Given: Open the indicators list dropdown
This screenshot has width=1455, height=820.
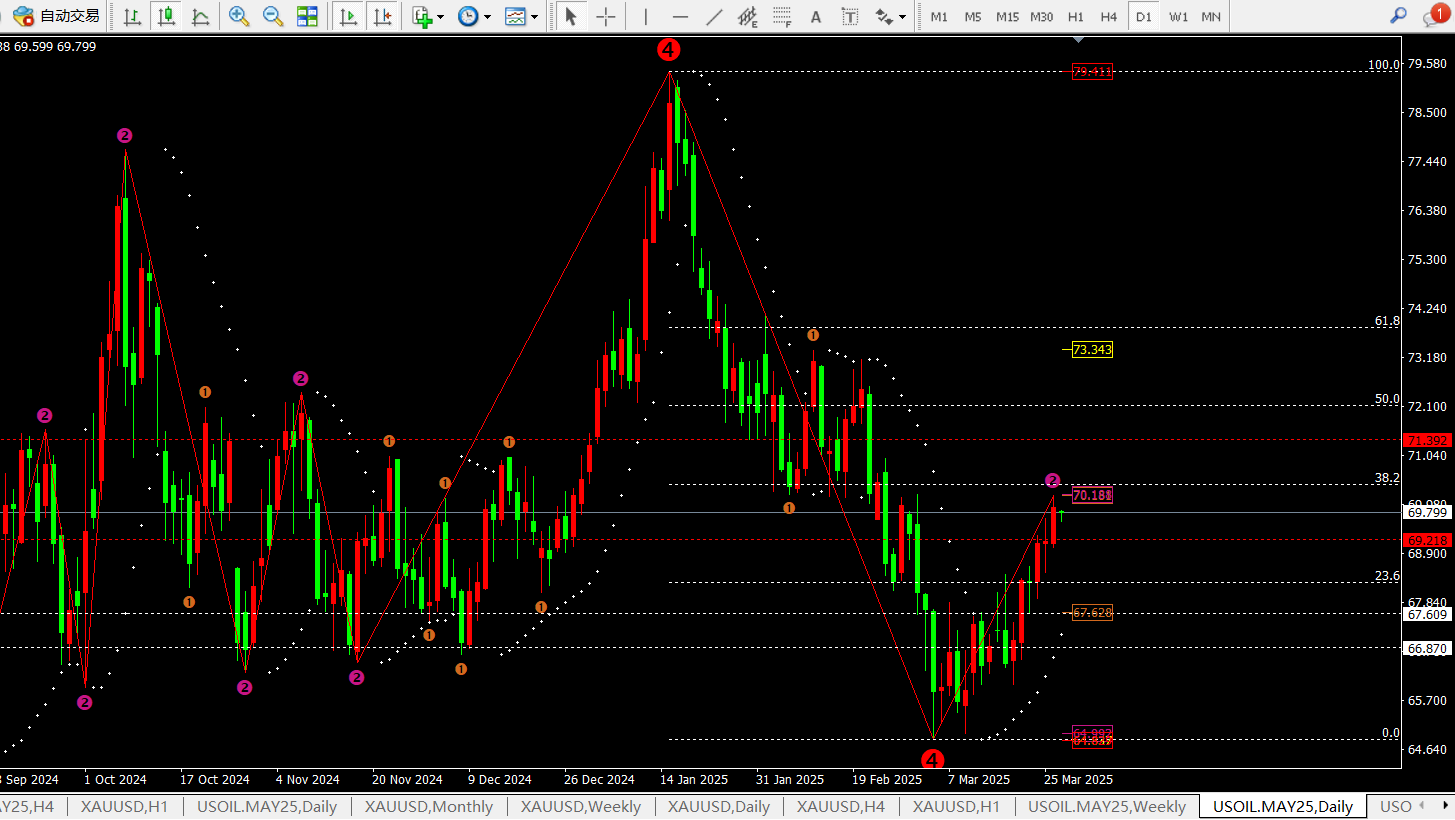Looking at the screenshot, I should [426, 16].
